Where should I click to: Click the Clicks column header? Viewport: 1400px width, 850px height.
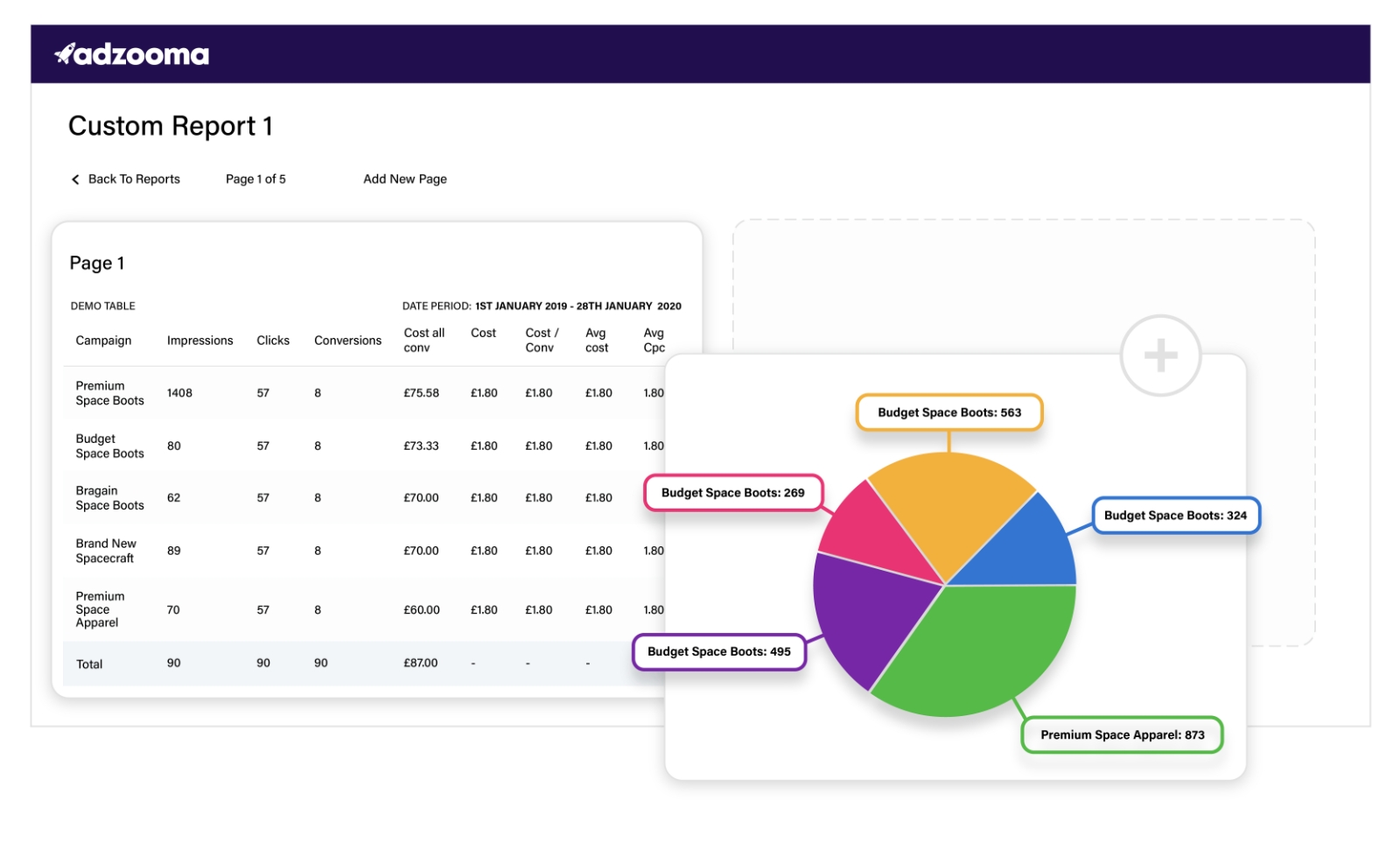point(273,341)
